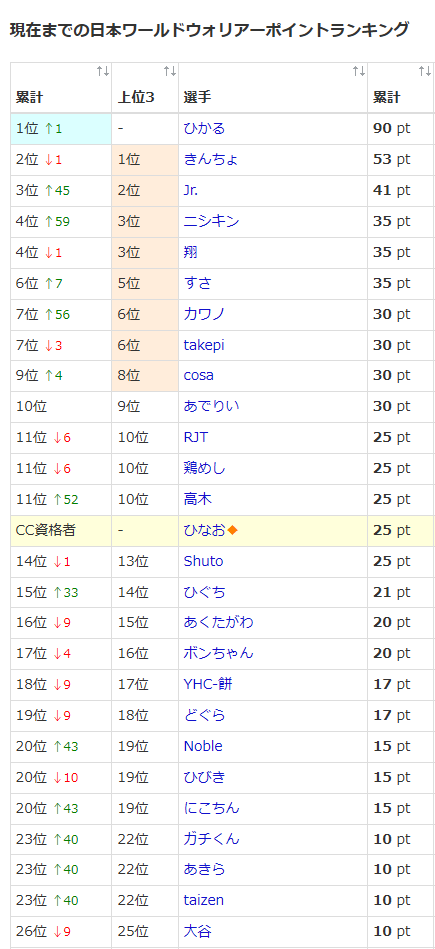
Task: Open player cosa link
Action: point(198,375)
